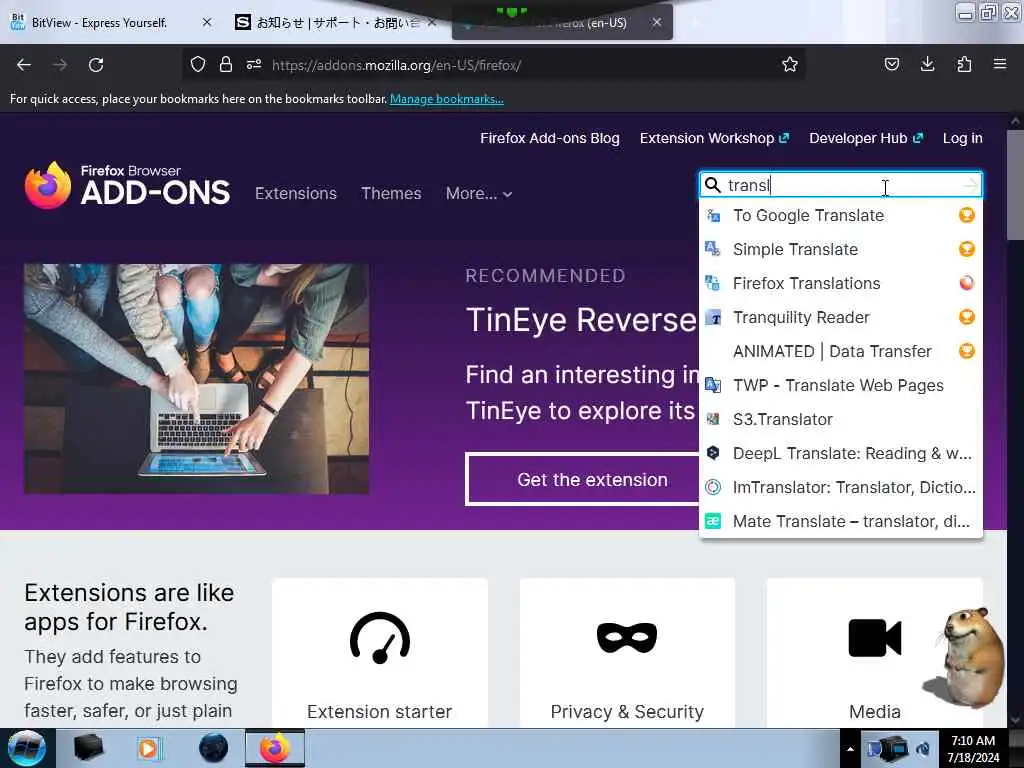
Task: Select ANIMATED | Data Transfer suggestion
Action: point(840,351)
